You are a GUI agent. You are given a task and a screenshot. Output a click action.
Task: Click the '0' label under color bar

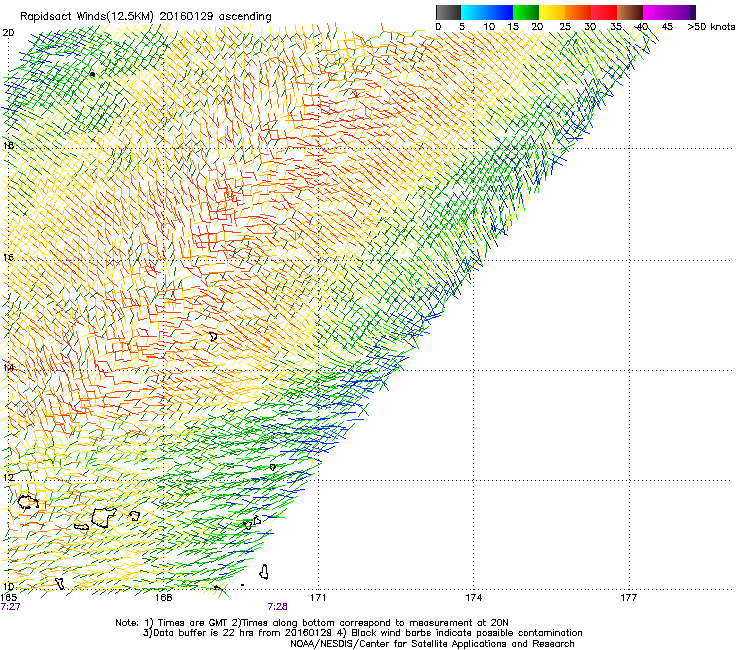click(x=438, y=27)
